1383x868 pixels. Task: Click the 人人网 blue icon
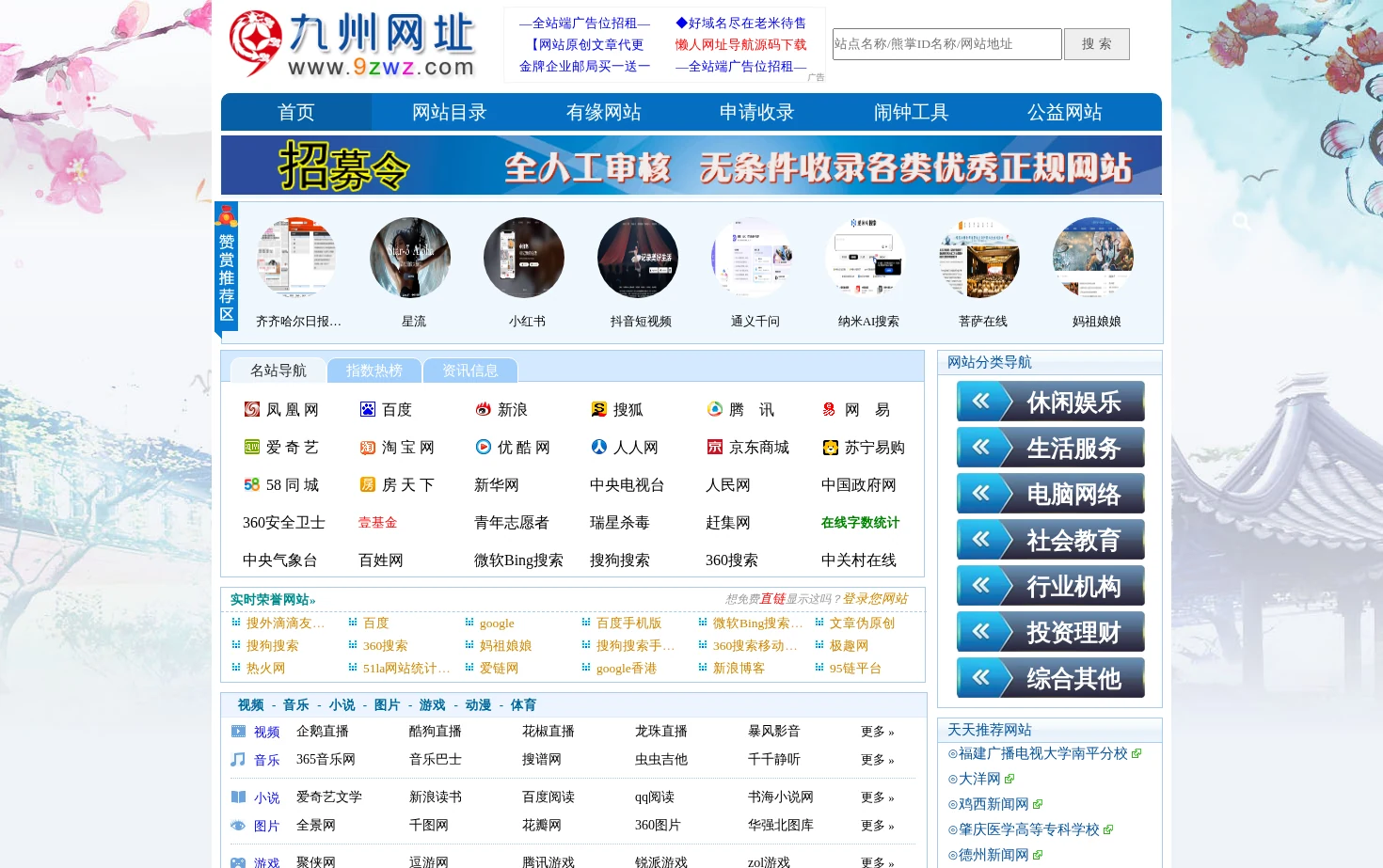(598, 447)
